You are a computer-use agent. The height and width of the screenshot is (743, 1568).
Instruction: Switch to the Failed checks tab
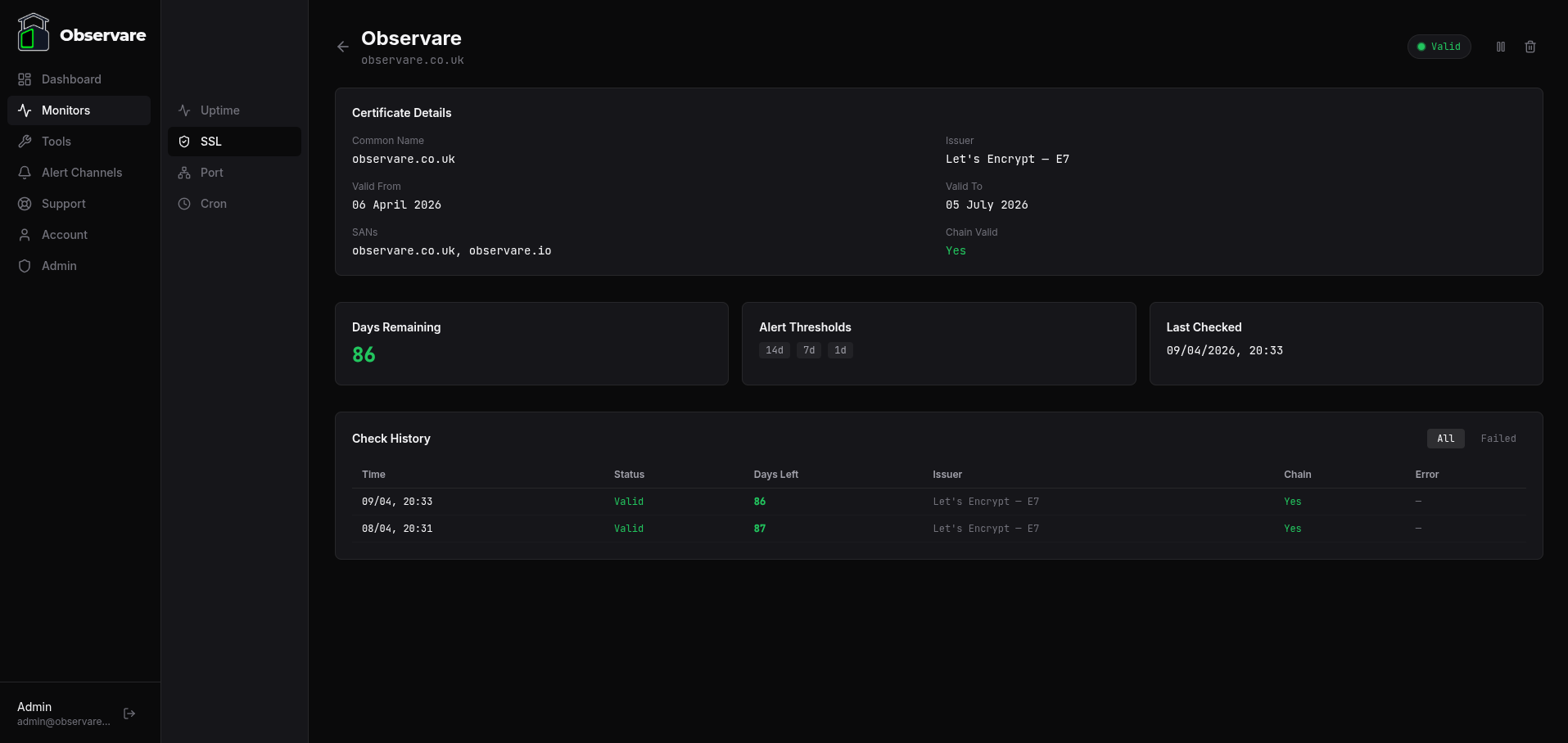click(1498, 439)
